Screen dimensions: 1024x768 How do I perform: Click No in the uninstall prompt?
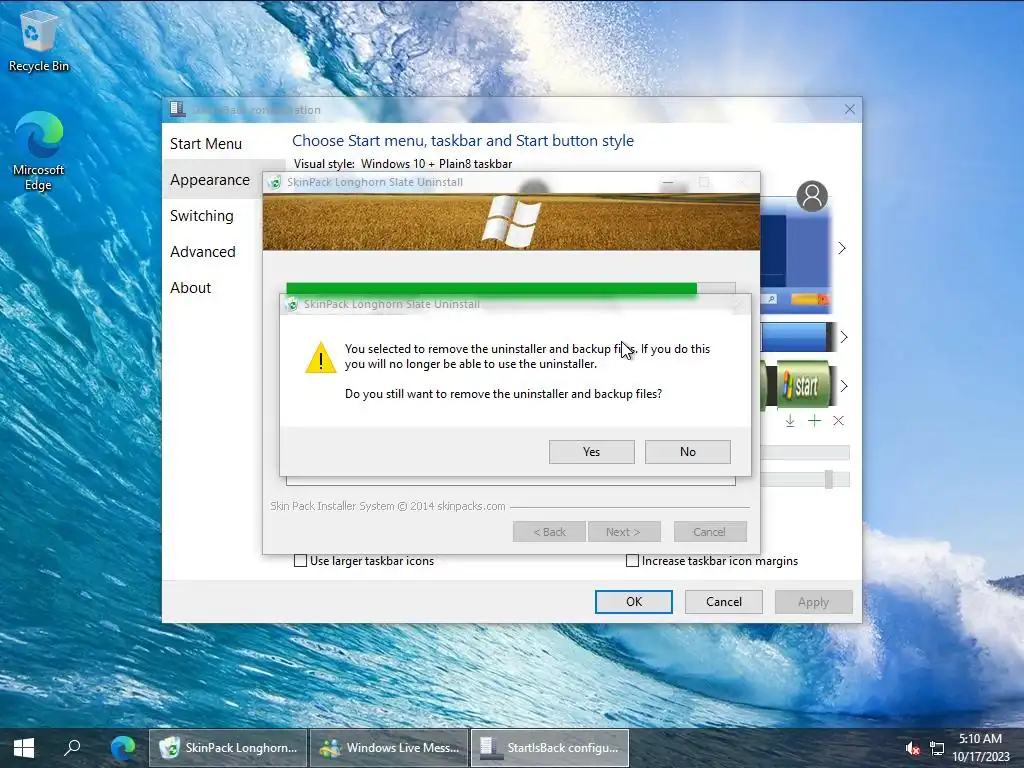[688, 452]
